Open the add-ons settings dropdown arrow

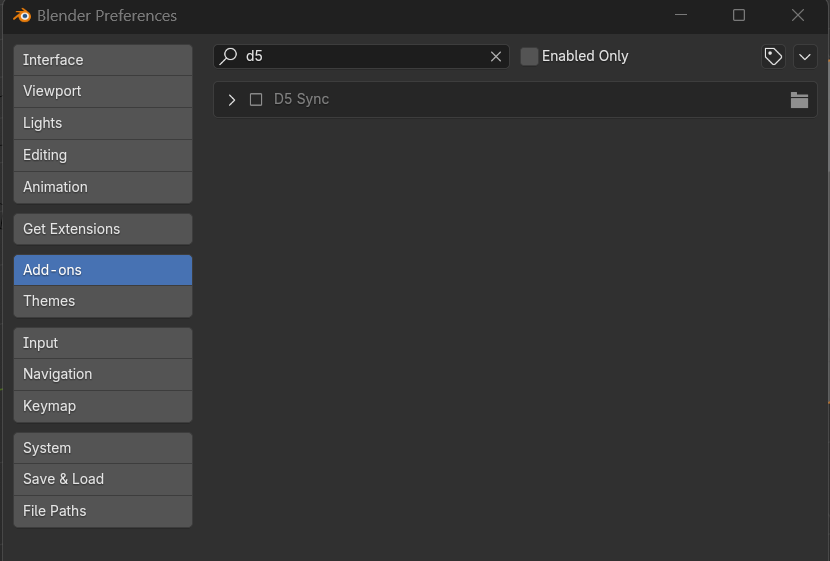(x=805, y=57)
